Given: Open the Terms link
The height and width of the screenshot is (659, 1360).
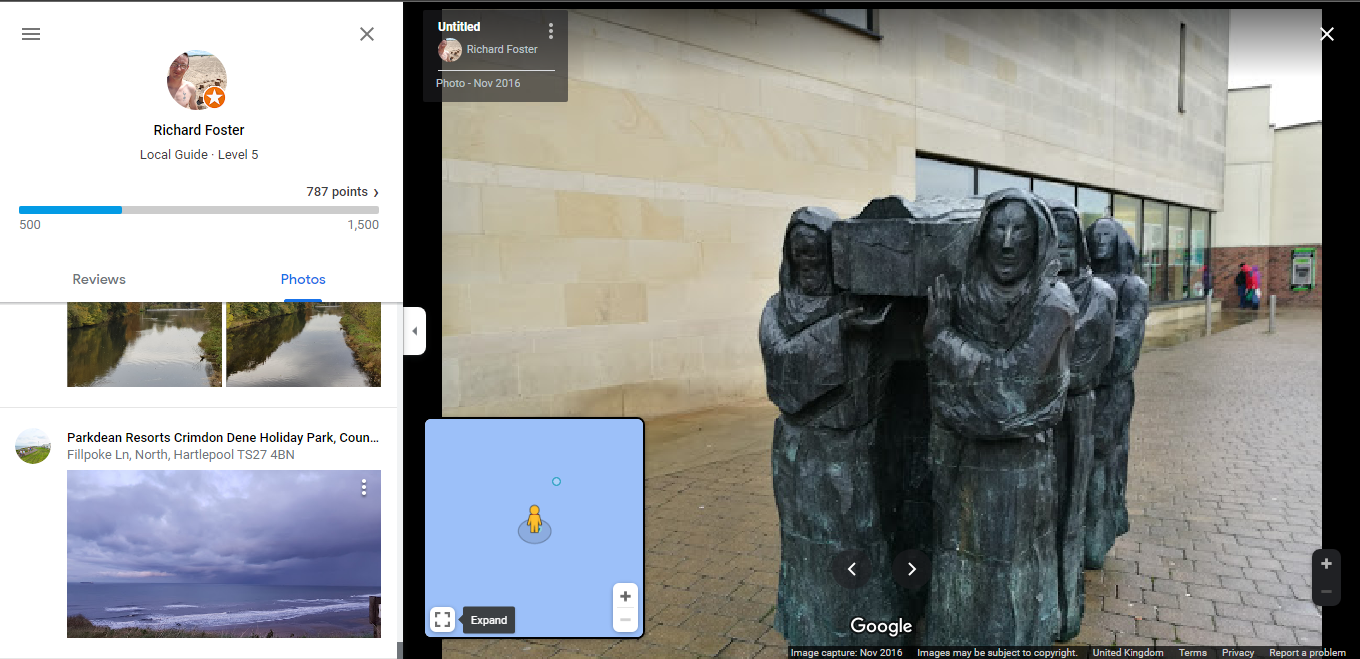Looking at the screenshot, I should [x=1192, y=652].
